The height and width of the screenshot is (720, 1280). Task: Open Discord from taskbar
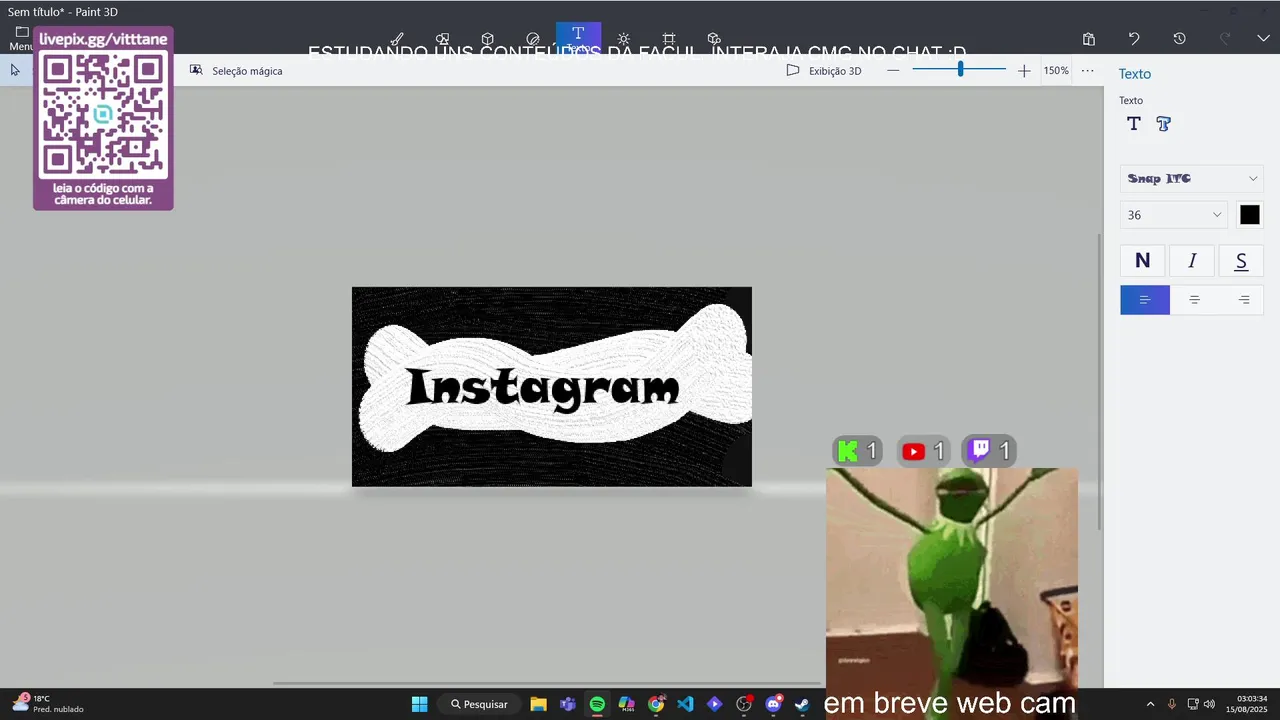click(773, 704)
